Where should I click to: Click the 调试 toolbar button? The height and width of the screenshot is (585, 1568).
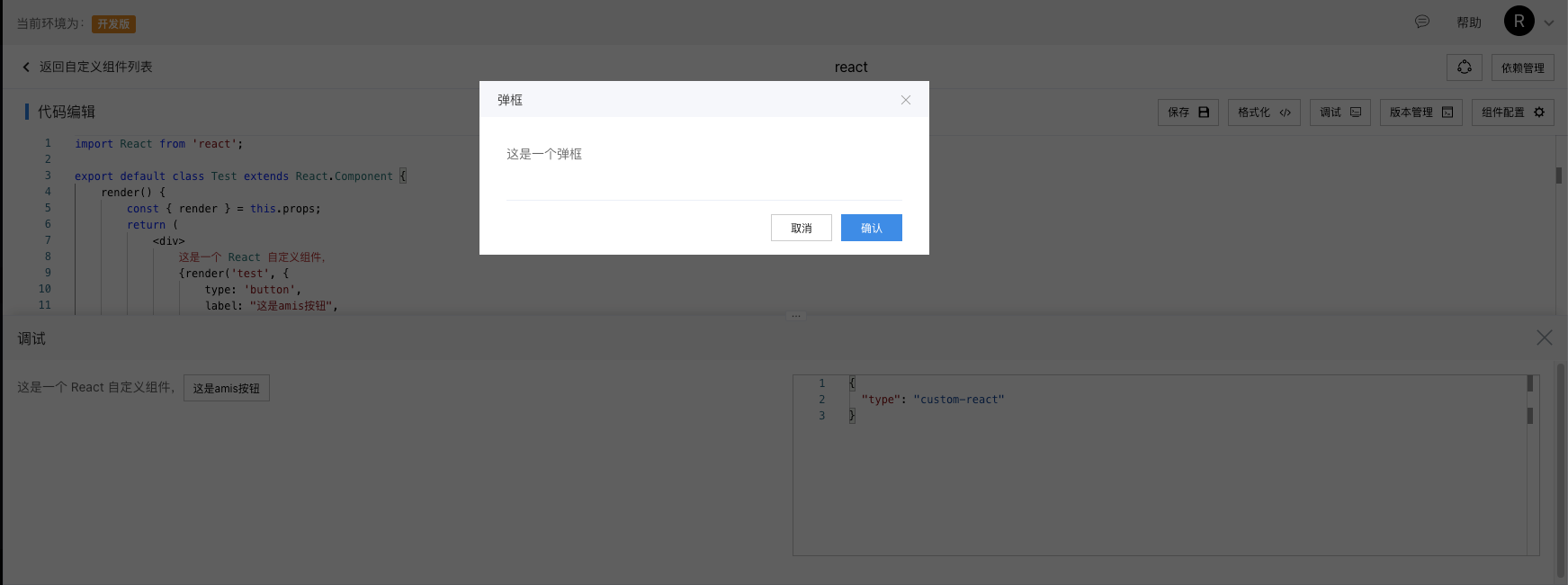coord(1340,112)
